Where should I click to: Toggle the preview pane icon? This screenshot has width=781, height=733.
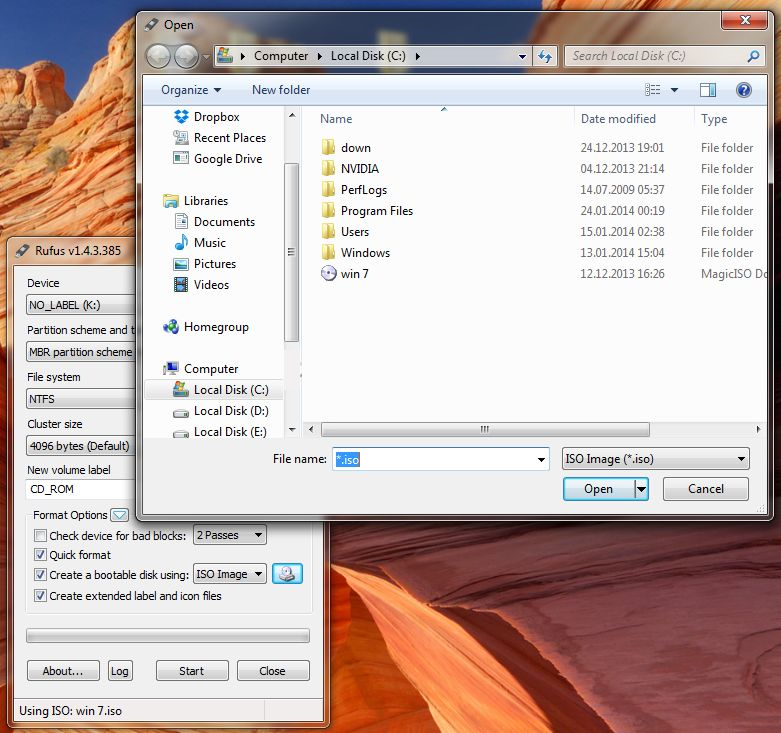(x=708, y=90)
